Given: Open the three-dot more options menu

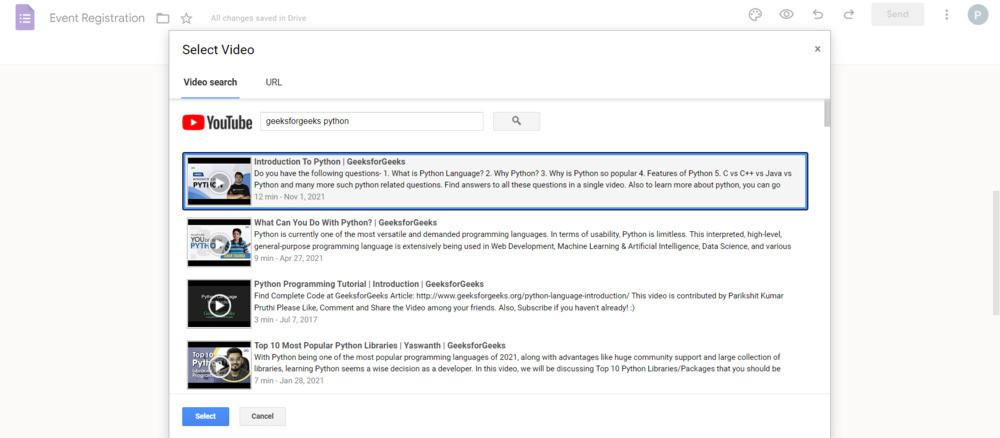Looking at the screenshot, I should click(x=946, y=15).
